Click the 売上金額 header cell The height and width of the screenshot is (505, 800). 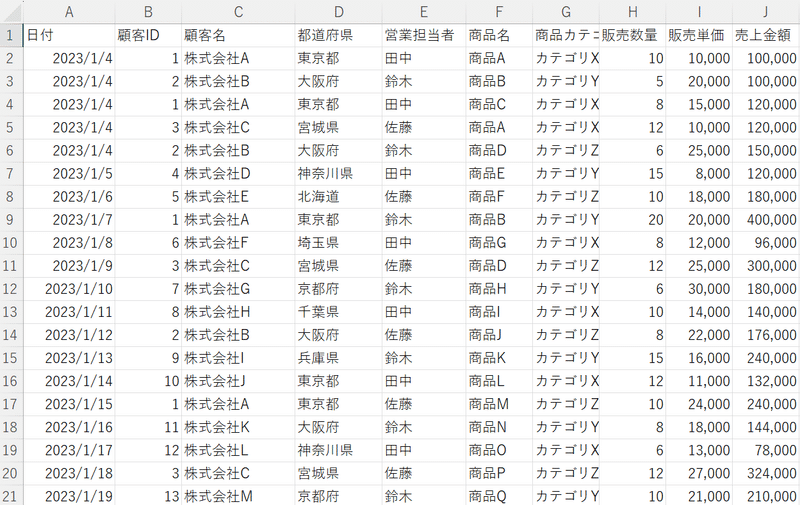[x=765, y=35]
